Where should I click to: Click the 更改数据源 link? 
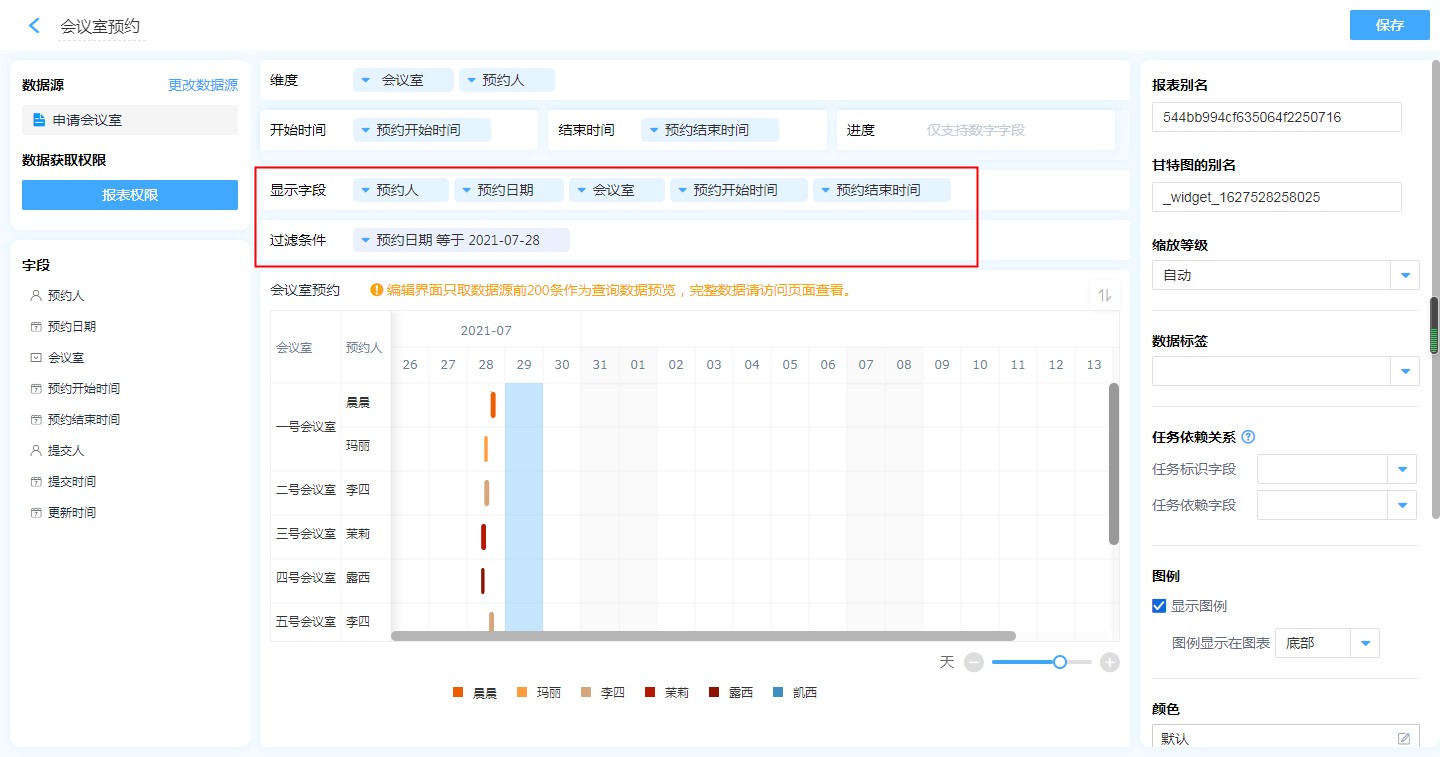click(203, 85)
